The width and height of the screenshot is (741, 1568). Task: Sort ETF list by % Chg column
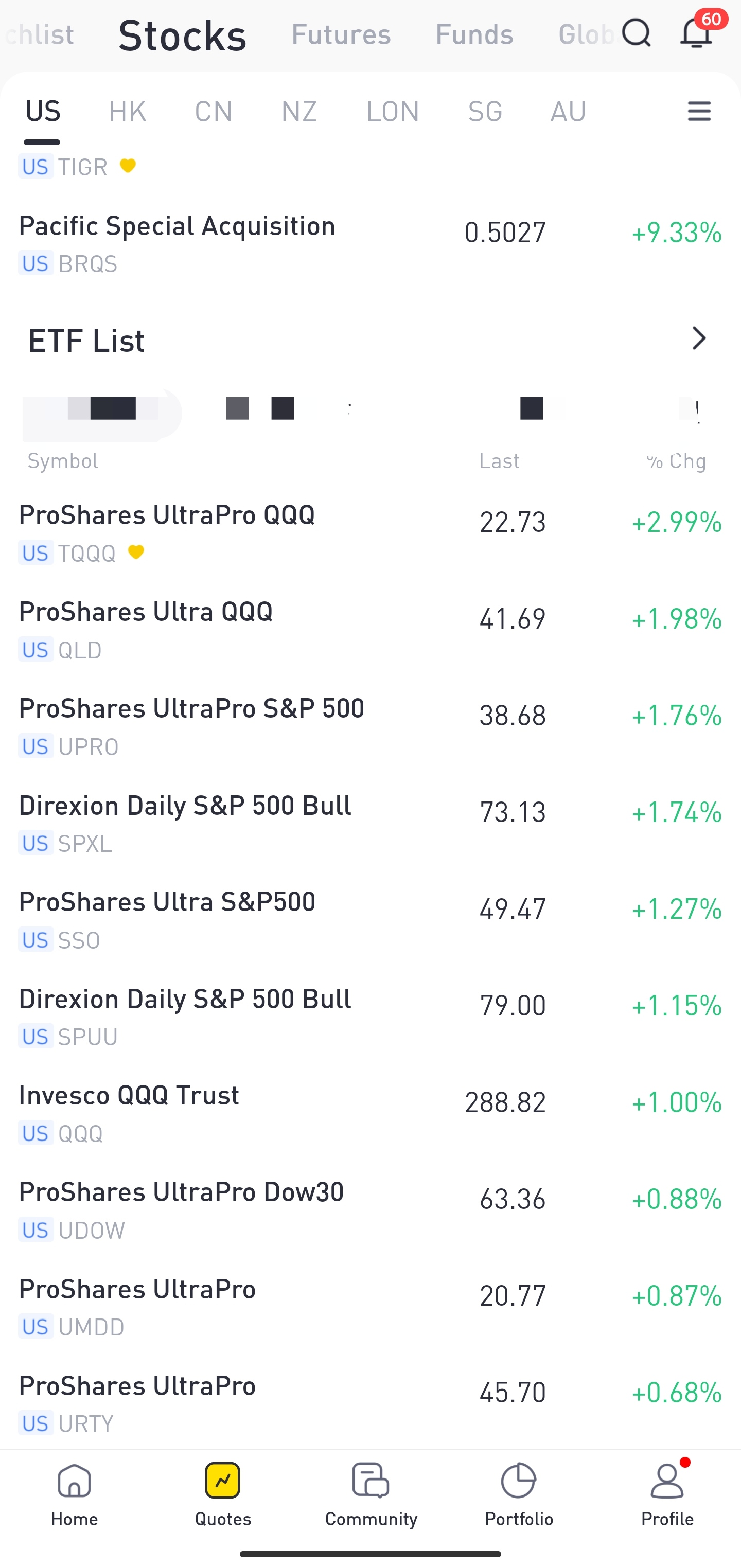(x=677, y=461)
